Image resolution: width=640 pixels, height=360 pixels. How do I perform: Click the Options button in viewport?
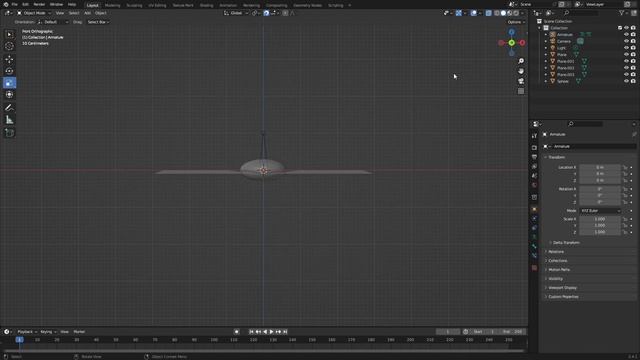(516, 22)
